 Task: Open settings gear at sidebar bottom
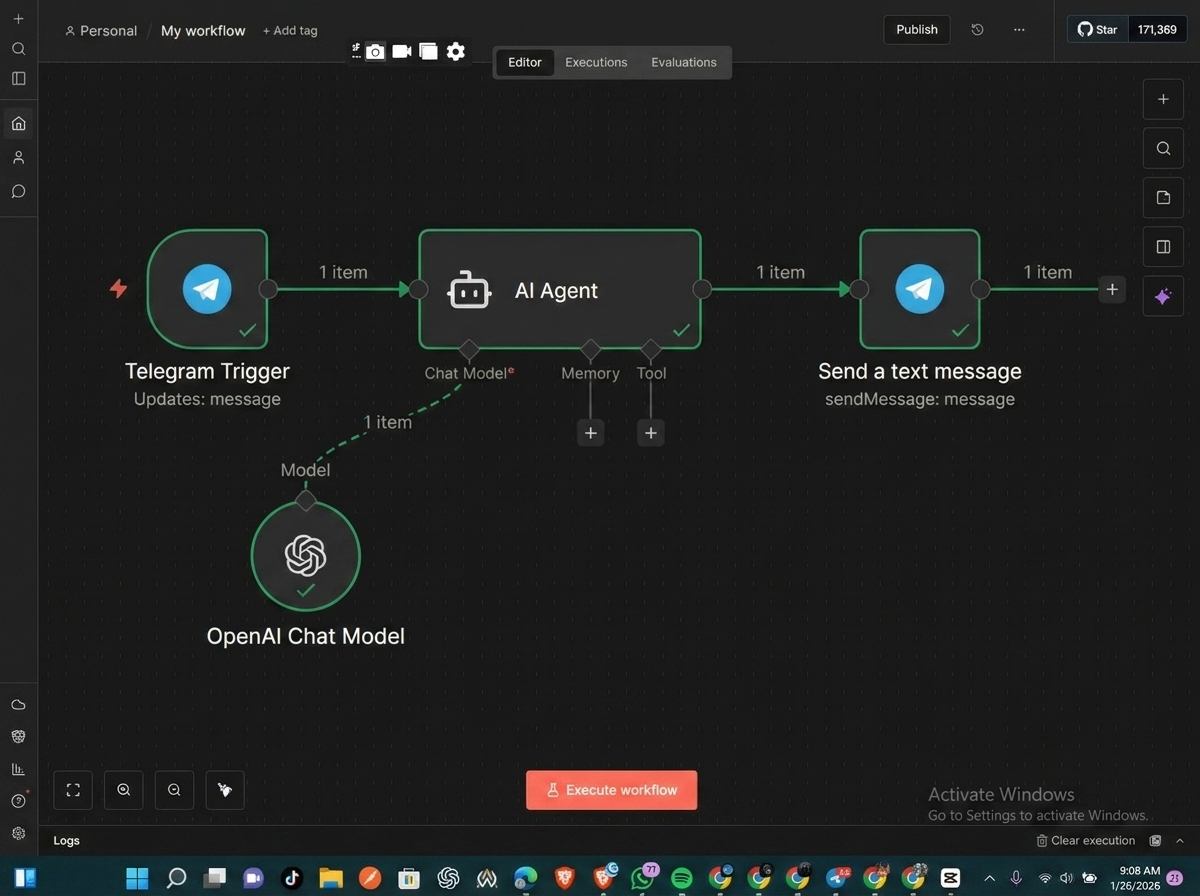point(18,833)
